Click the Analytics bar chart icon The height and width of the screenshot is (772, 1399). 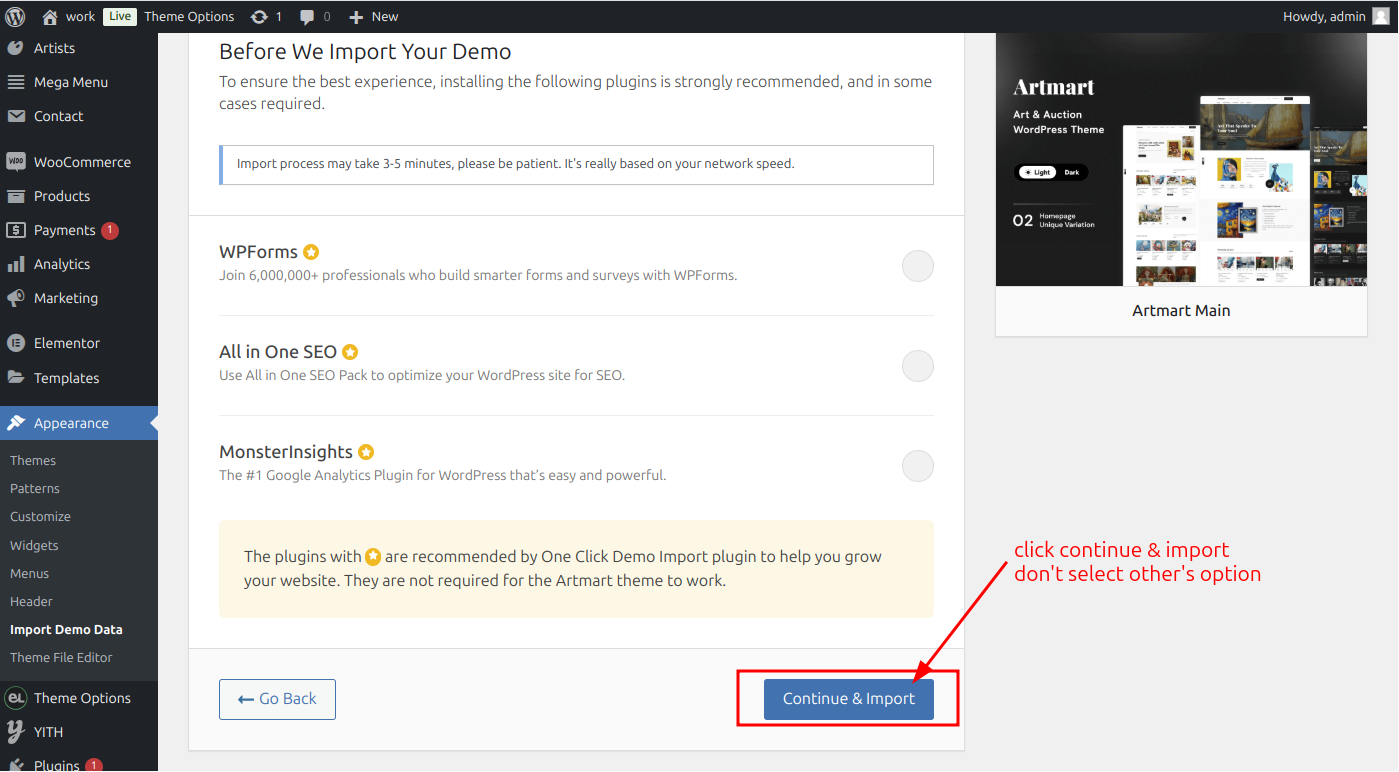pyautogui.click(x=16, y=264)
